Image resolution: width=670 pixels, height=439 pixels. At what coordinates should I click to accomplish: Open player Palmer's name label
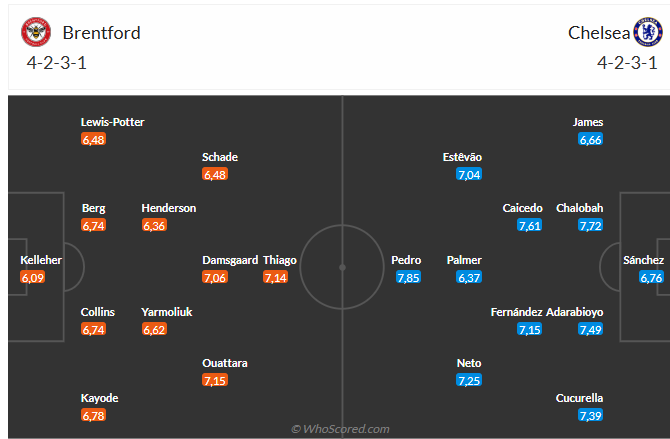click(x=464, y=260)
